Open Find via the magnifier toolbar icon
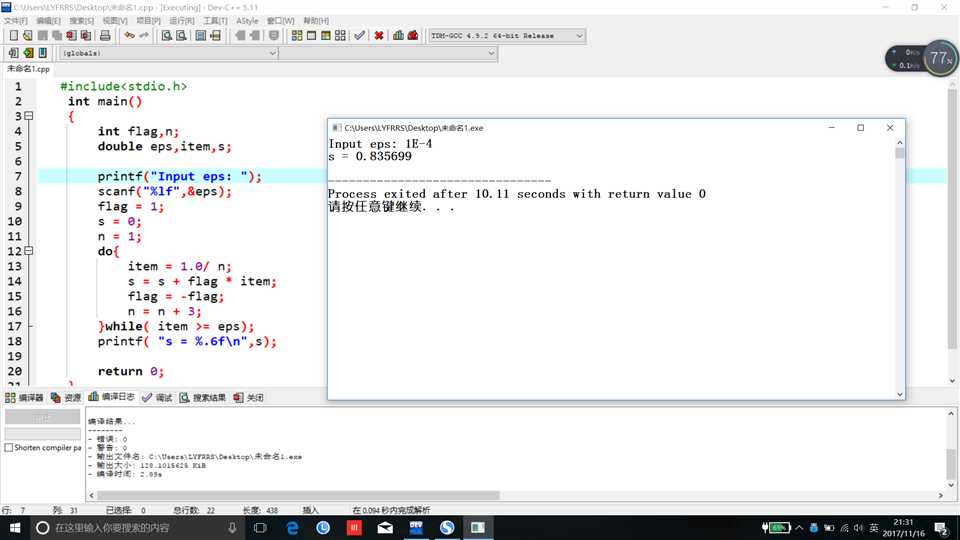The image size is (960, 540). (167, 36)
